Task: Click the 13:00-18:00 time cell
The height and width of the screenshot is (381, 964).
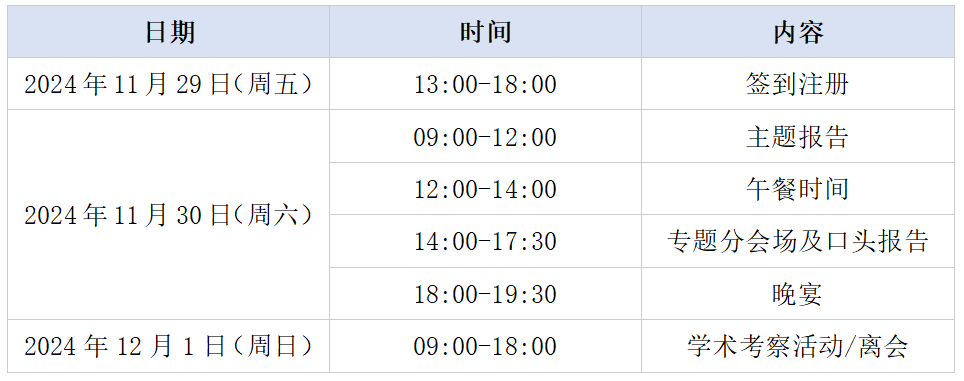Action: click(486, 84)
